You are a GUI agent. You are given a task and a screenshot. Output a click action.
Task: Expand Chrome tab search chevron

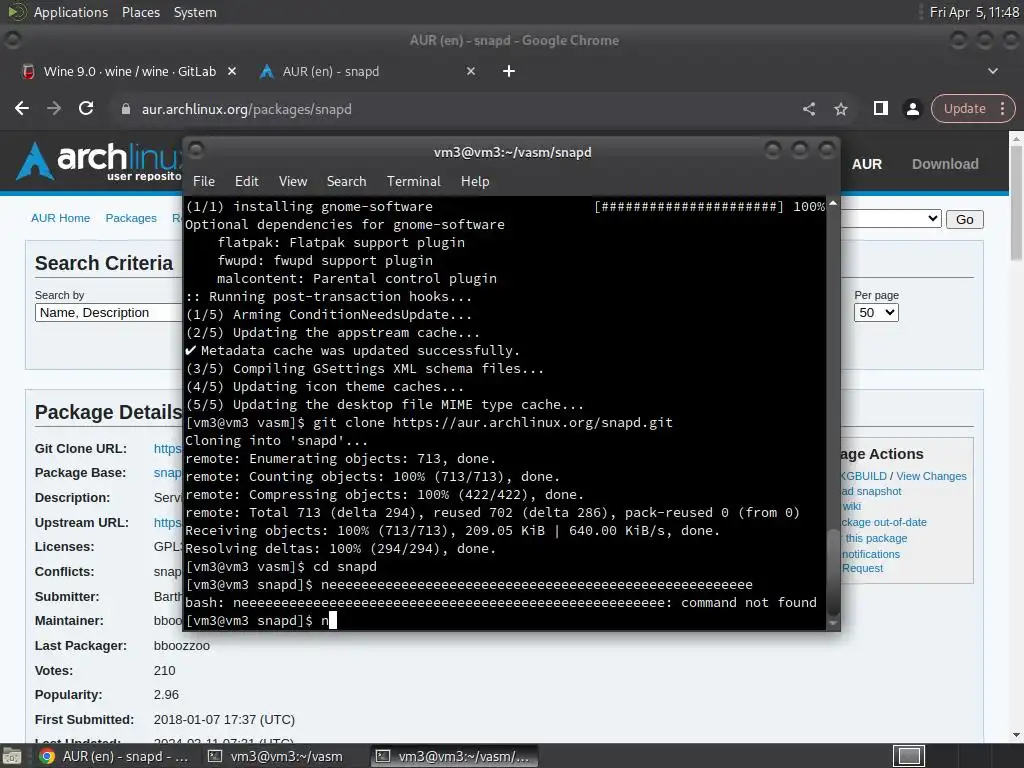click(x=993, y=71)
